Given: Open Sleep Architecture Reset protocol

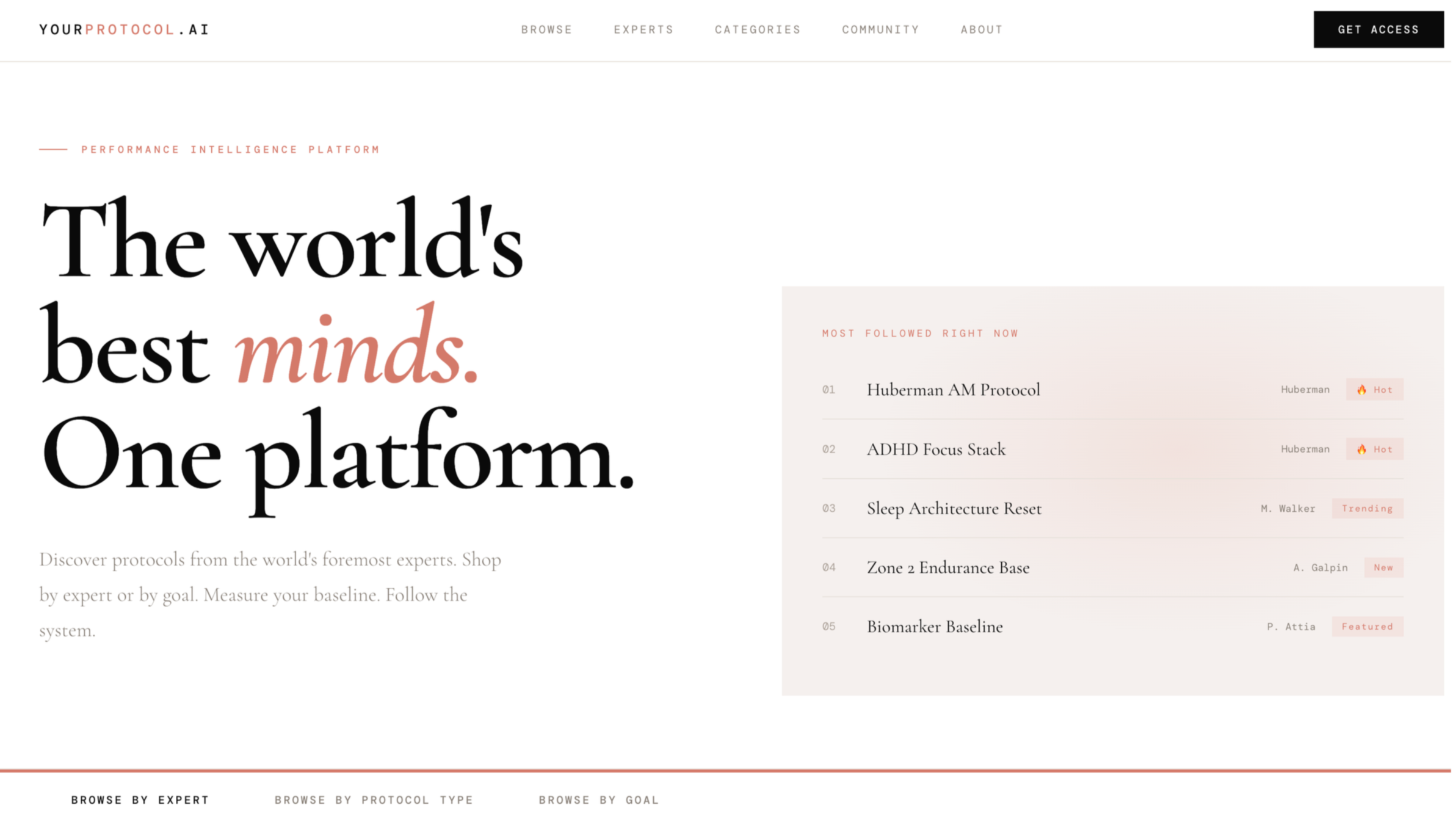Looking at the screenshot, I should point(954,509).
